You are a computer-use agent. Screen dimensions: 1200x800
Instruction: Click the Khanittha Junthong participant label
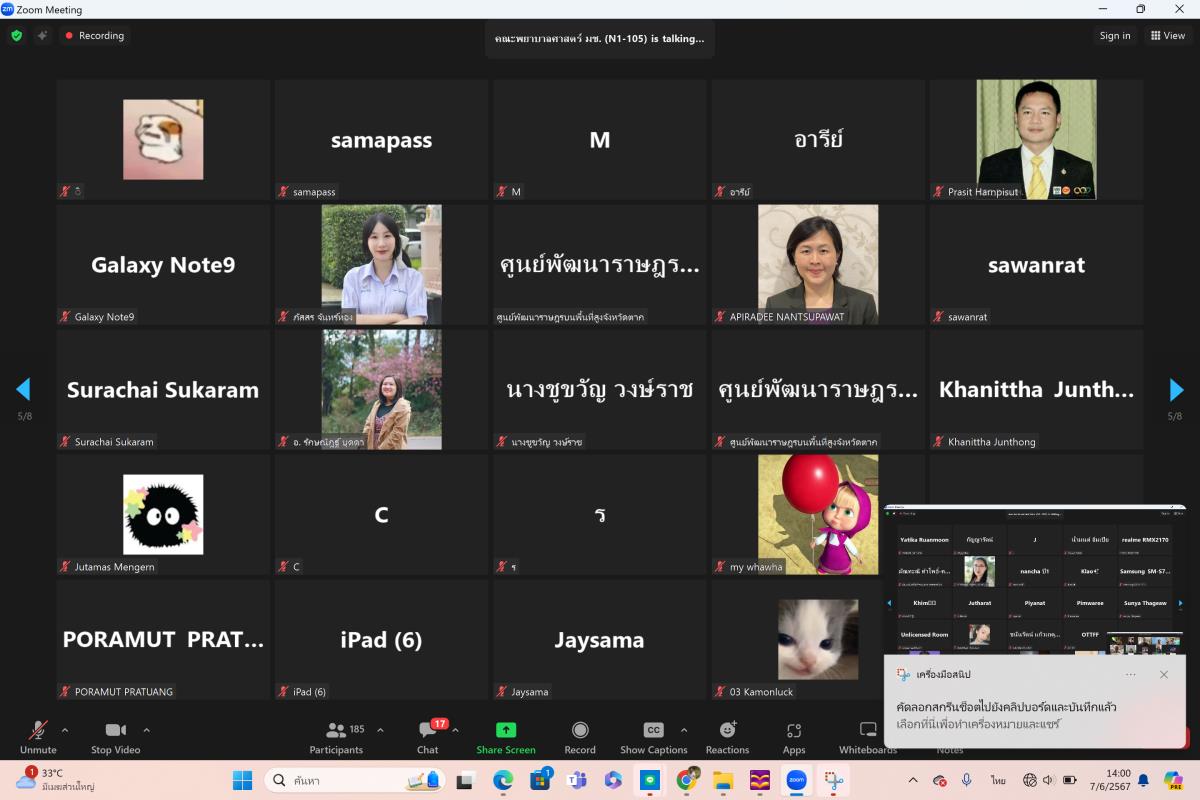(992, 442)
